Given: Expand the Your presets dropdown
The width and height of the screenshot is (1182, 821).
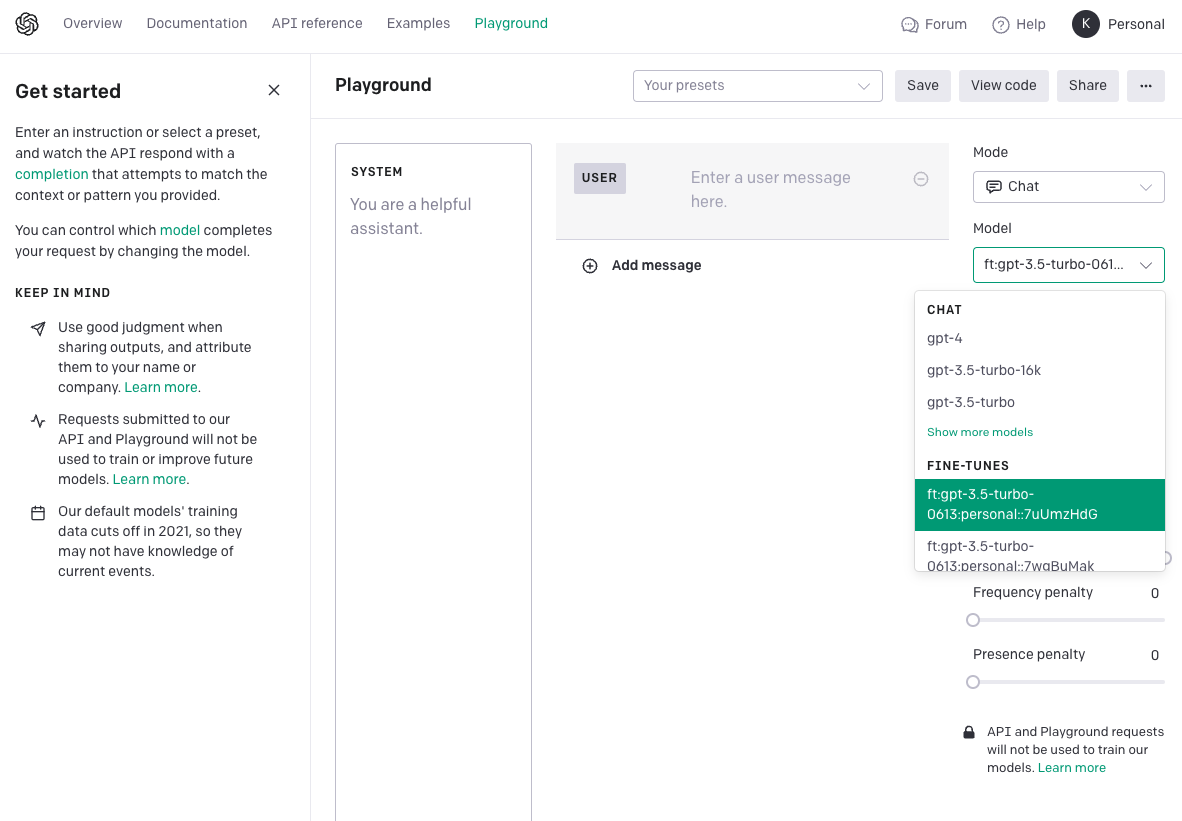Looking at the screenshot, I should click(x=758, y=86).
